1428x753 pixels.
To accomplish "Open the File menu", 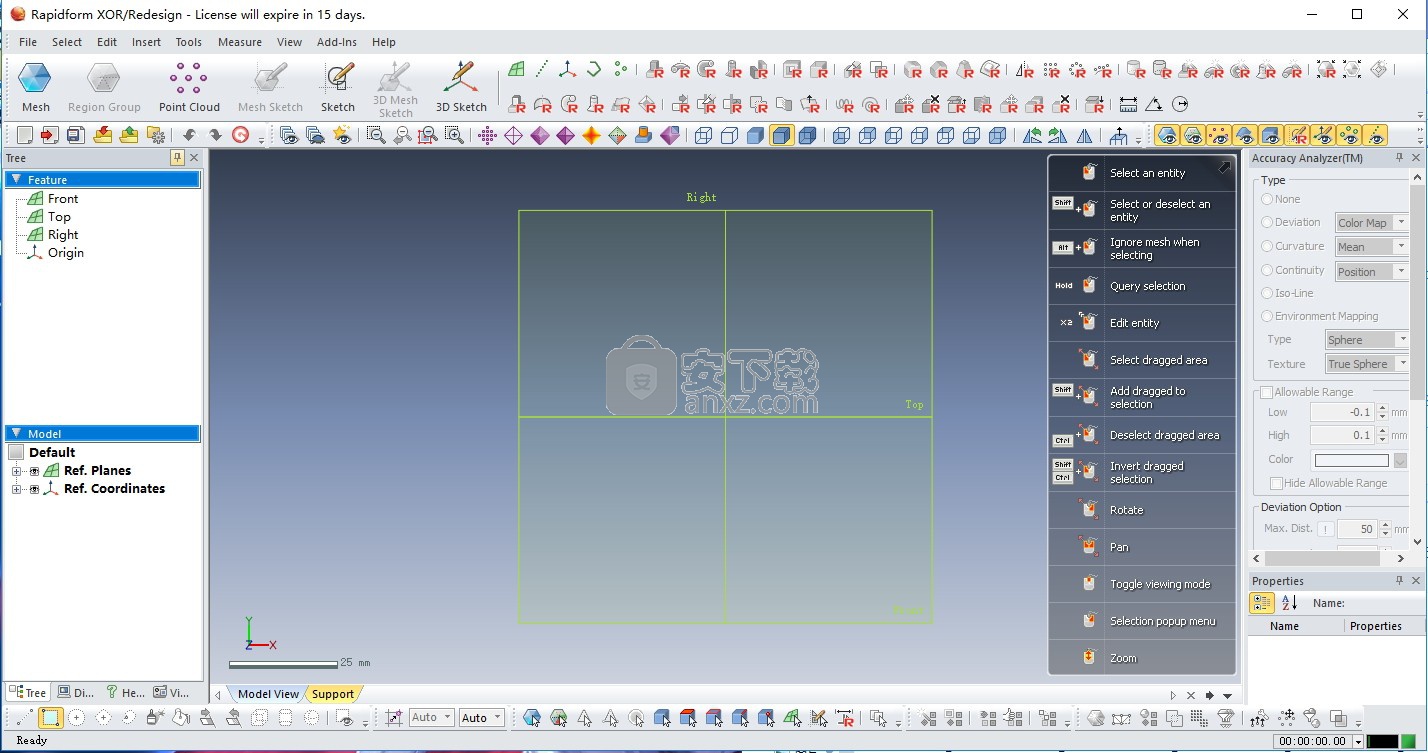I will point(28,42).
